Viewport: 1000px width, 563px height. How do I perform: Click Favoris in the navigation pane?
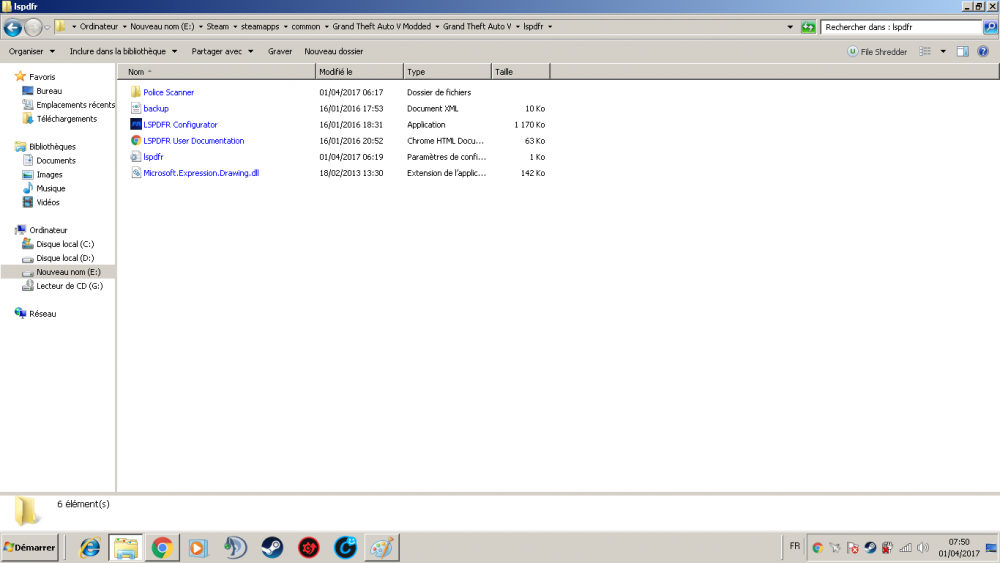point(42,77)
